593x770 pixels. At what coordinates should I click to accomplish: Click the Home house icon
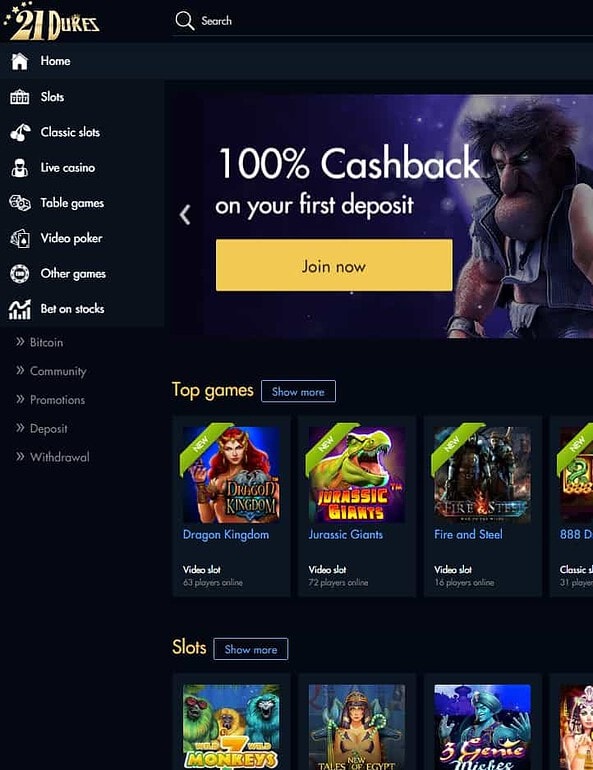[20, 61]
